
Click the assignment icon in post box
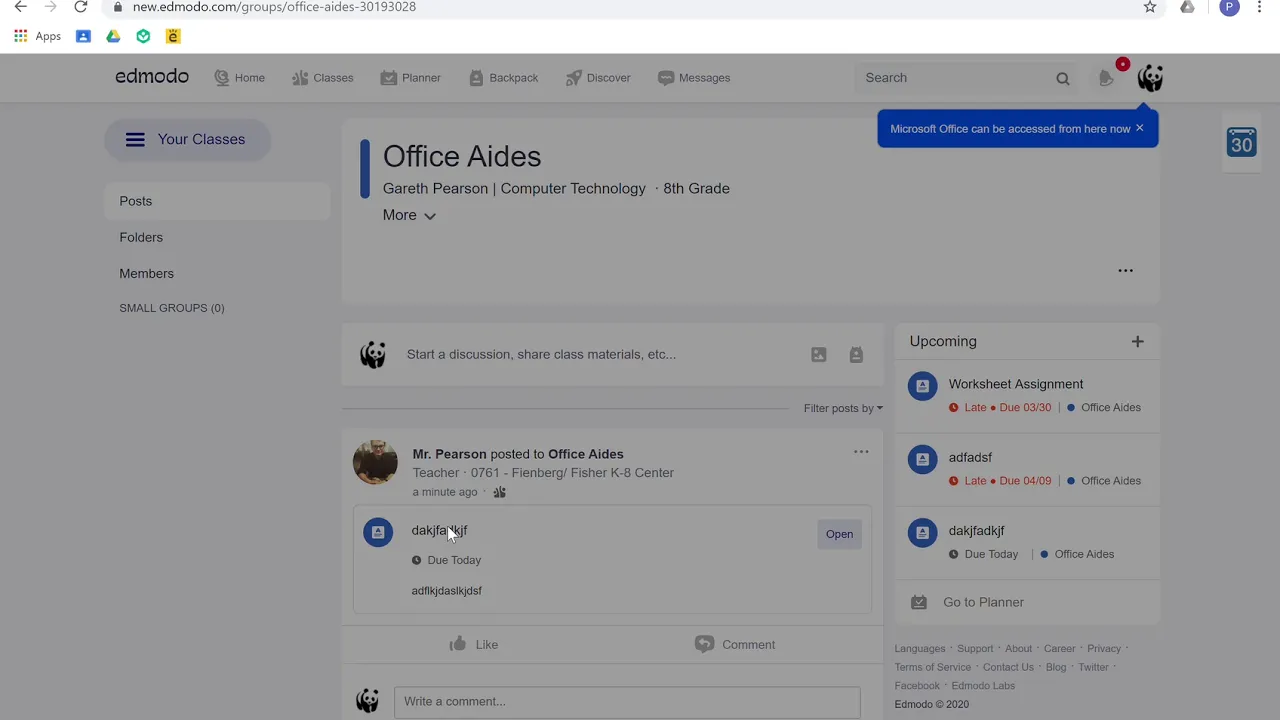tap(856, 354)
